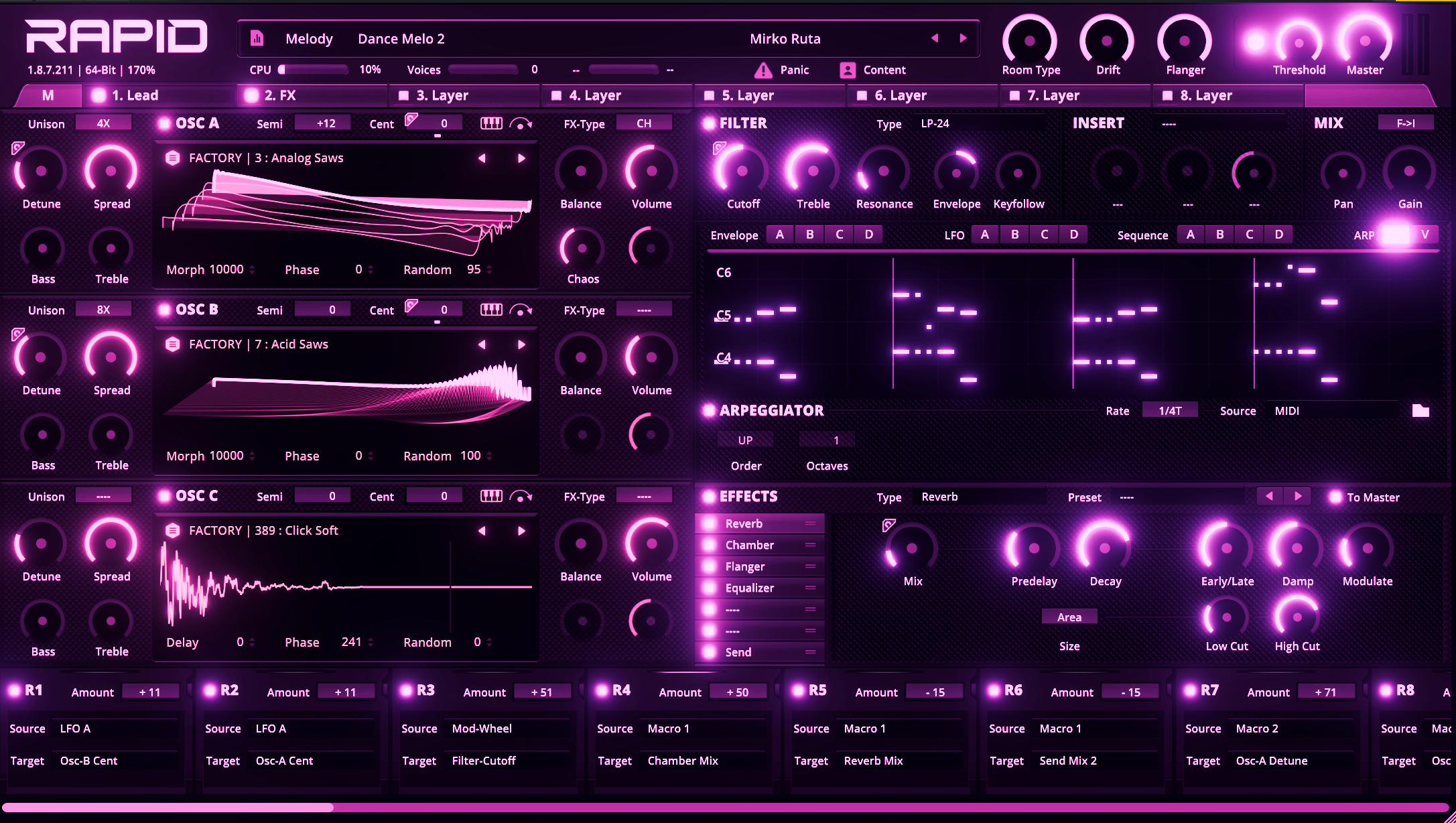The width and height of the screenshot is (1456, 823).
Task: Select previous wavetable for Analog Saws
Action: tap(482, 158)
